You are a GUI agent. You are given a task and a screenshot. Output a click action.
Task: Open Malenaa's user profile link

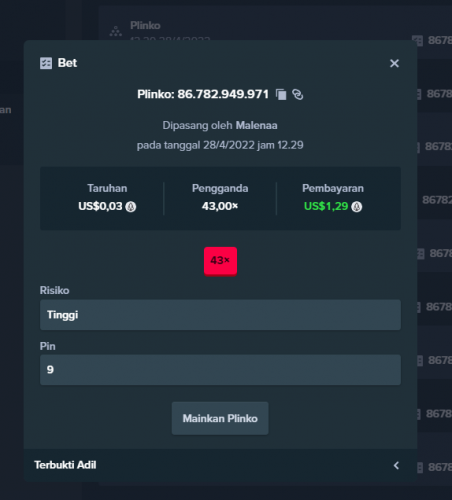[x=256, y=126]
